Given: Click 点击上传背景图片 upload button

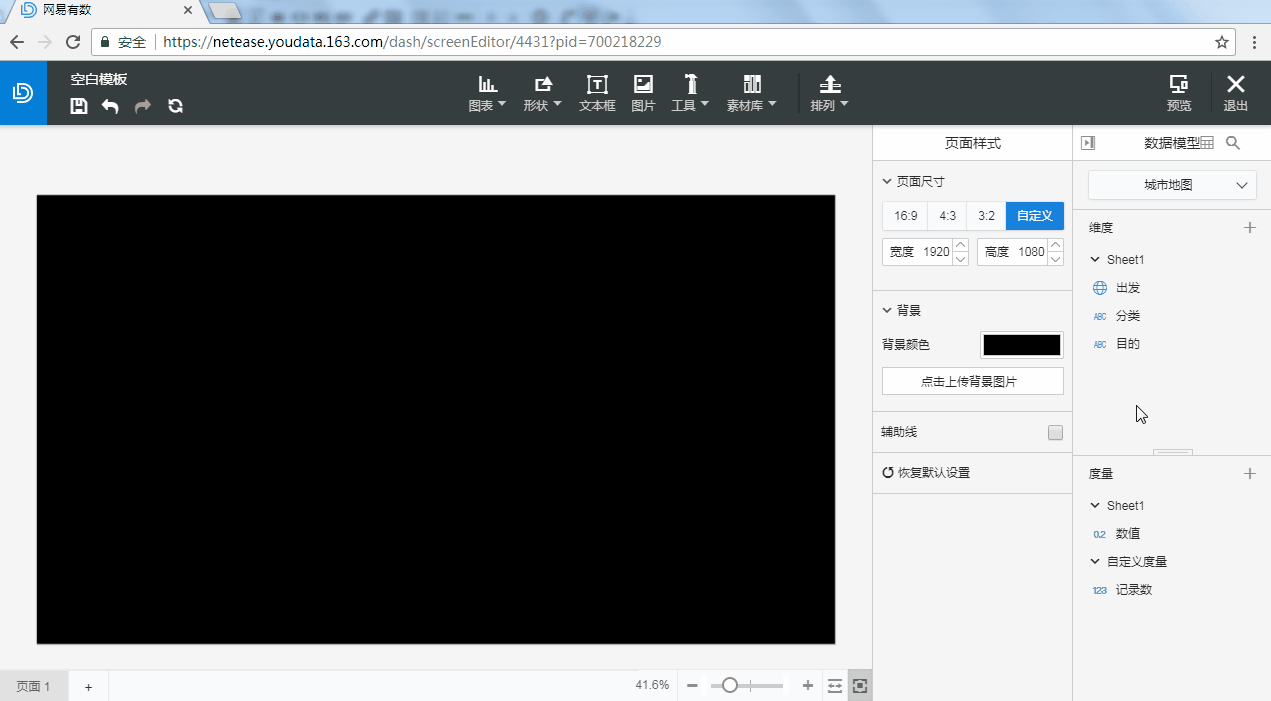Looking at the screenshot, I should [x=972, y=381].
